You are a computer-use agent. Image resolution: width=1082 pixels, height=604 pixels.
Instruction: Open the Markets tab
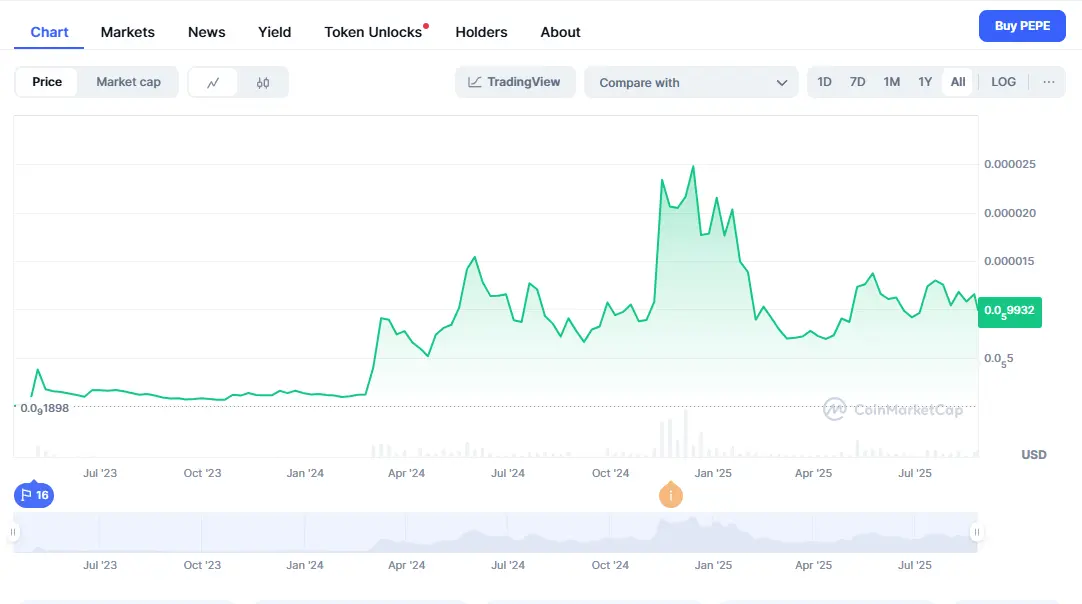coord(128,32)
